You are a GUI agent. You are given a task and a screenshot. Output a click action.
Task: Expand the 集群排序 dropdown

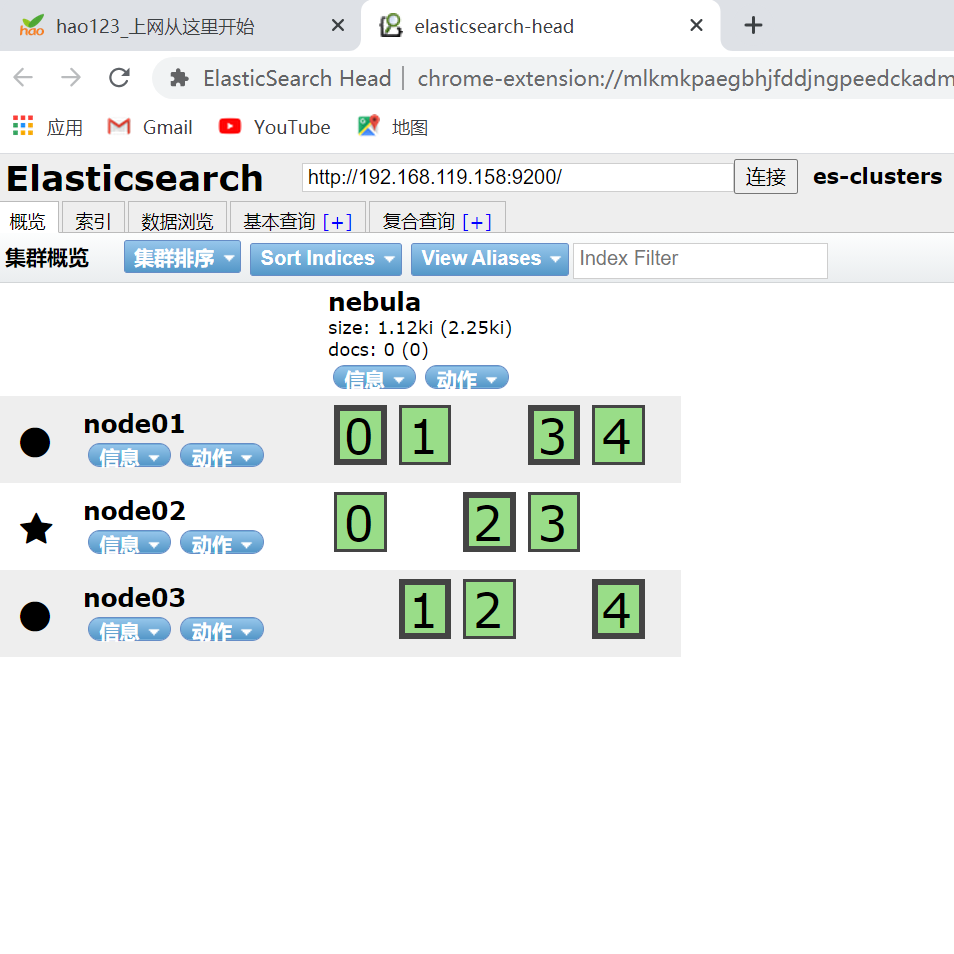point(183,257)
